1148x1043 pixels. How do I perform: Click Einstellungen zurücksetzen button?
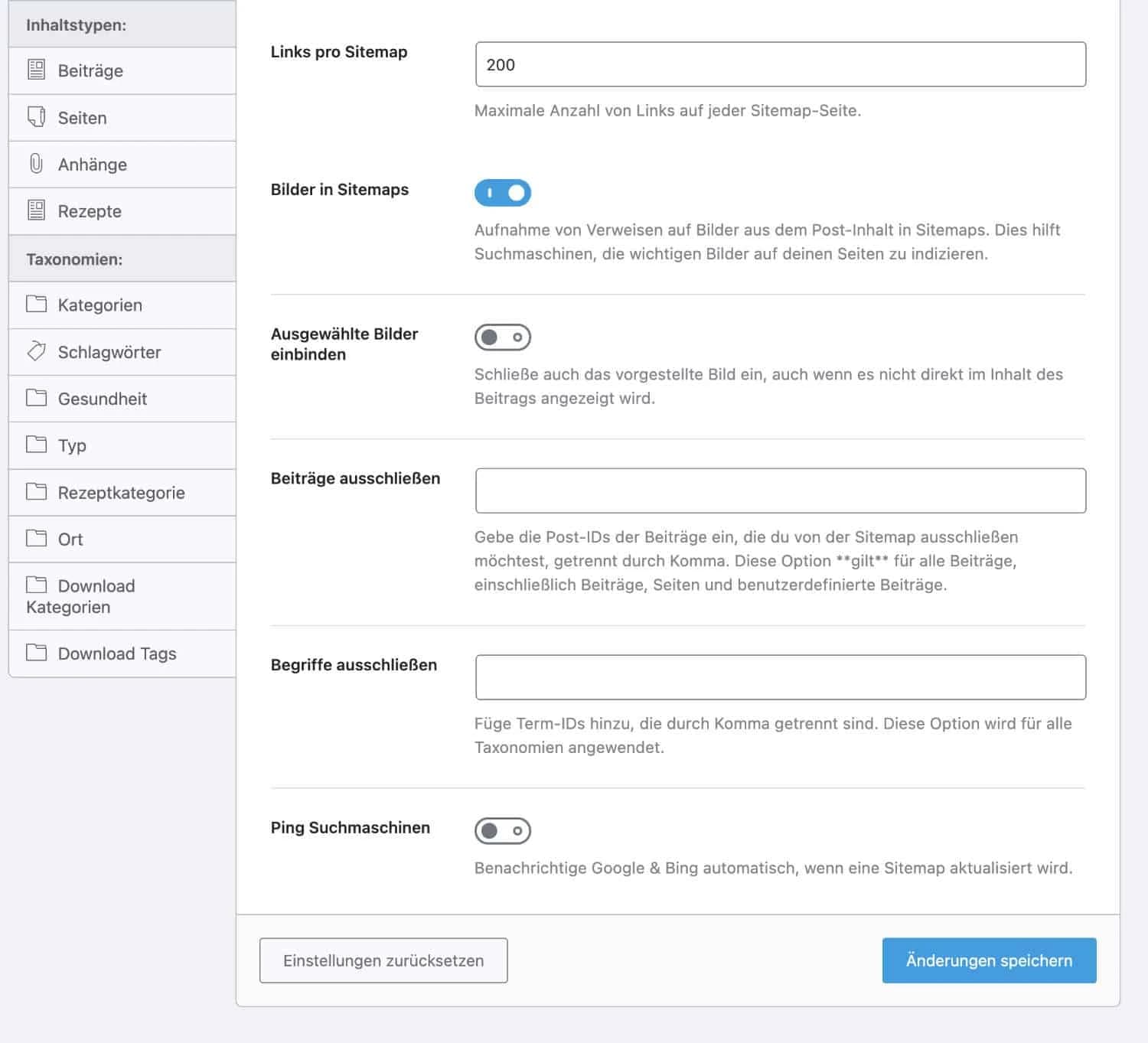point(383,960)
